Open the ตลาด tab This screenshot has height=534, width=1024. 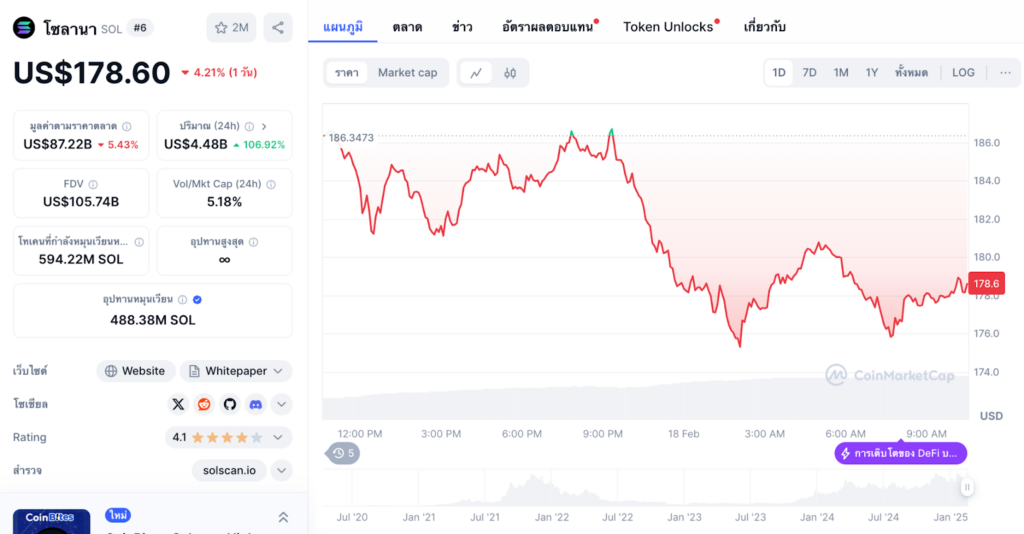(407, 27)
